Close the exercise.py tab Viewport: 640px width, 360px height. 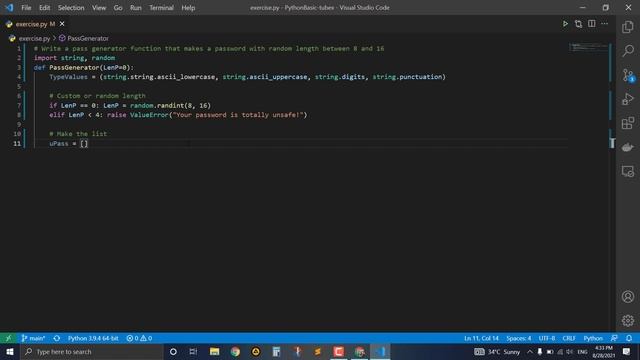point(62,24)
